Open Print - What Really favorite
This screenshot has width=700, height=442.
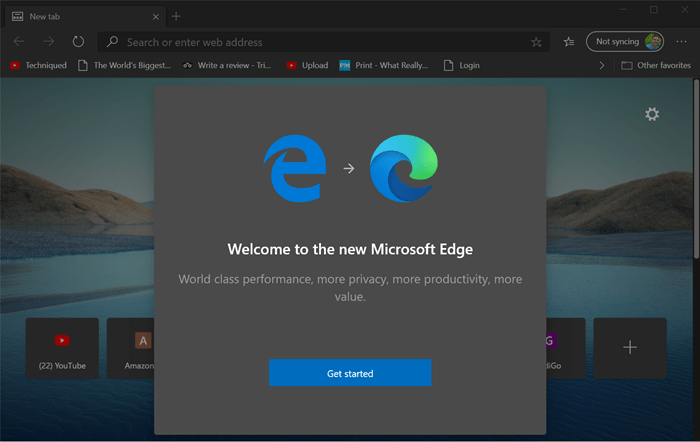[384, 65]
